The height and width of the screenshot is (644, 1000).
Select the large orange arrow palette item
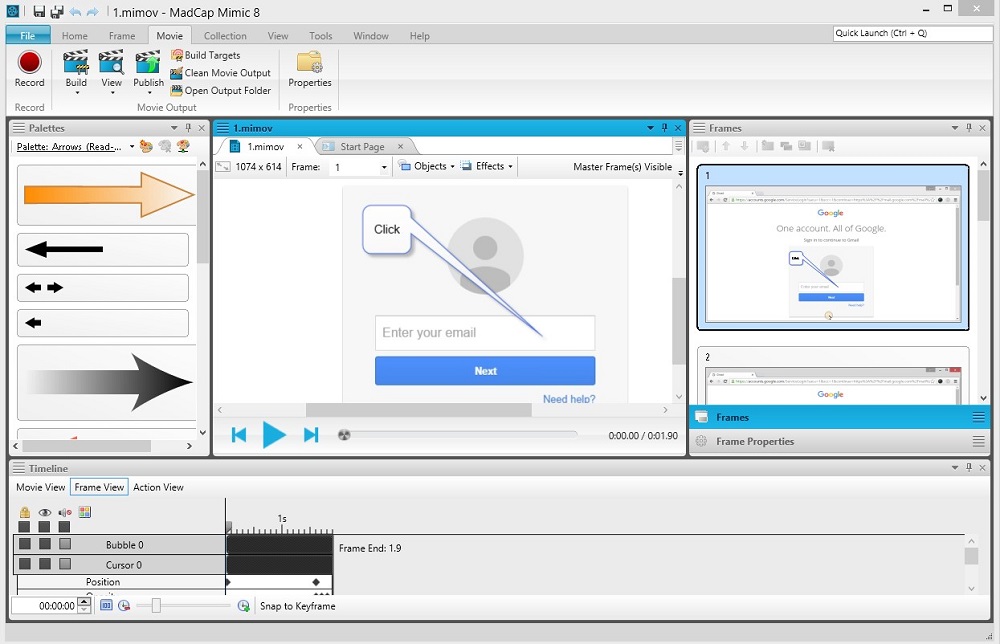click(x=106, y=194)
